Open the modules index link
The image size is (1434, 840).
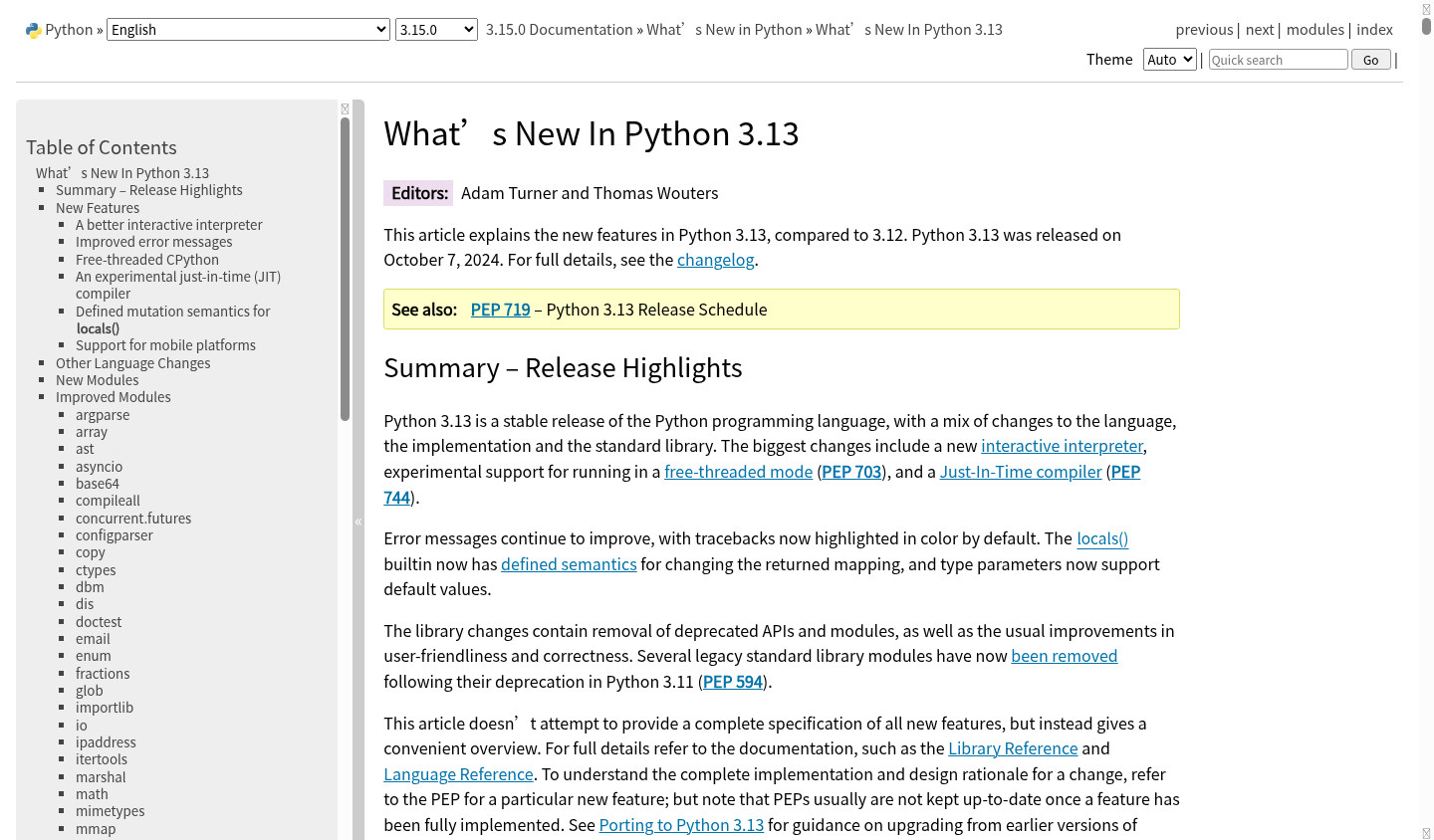[1314, 30]
